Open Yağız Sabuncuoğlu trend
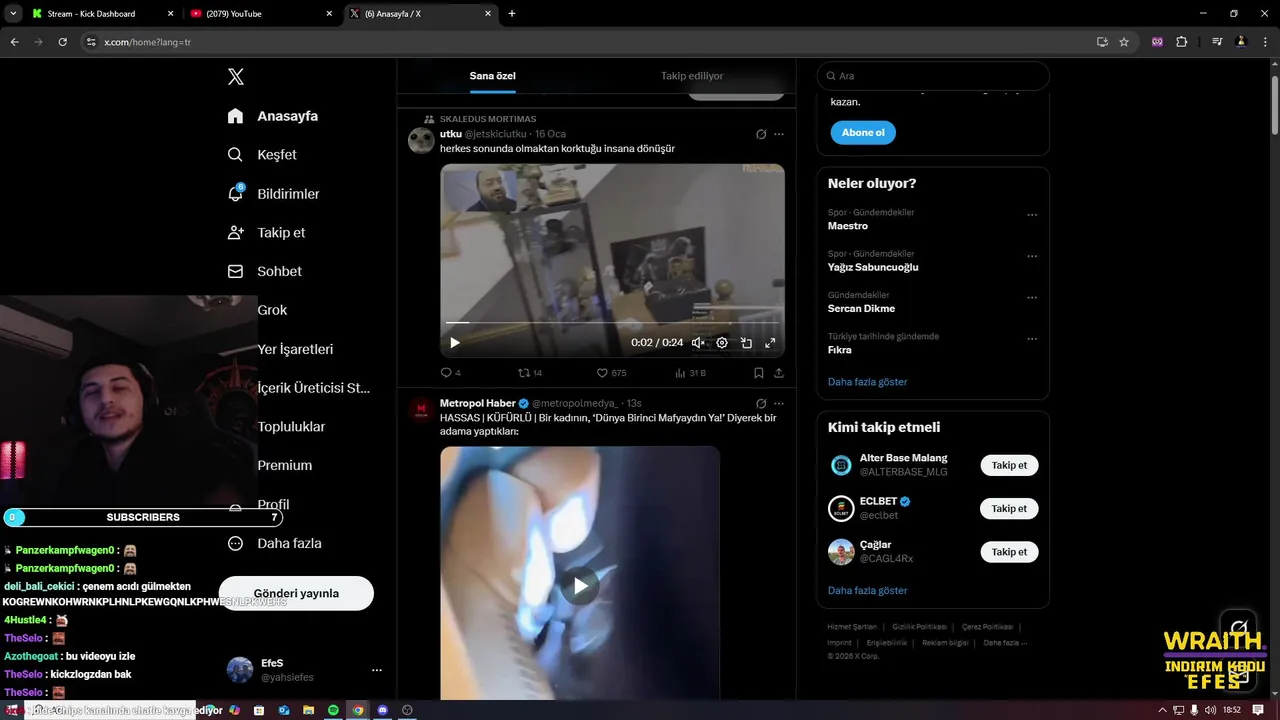This screenshot has height=720, width=1280. pyautogui.click(x=873, y=267)
